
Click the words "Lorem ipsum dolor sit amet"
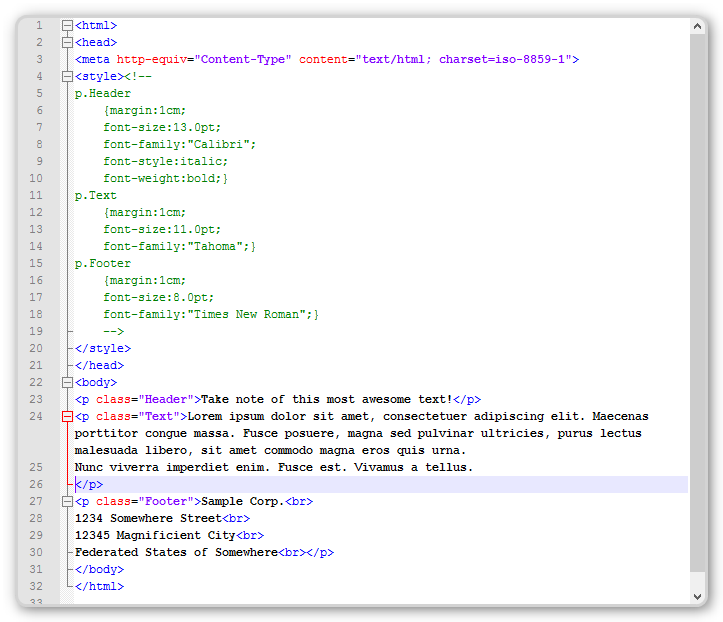coord(278,416)
